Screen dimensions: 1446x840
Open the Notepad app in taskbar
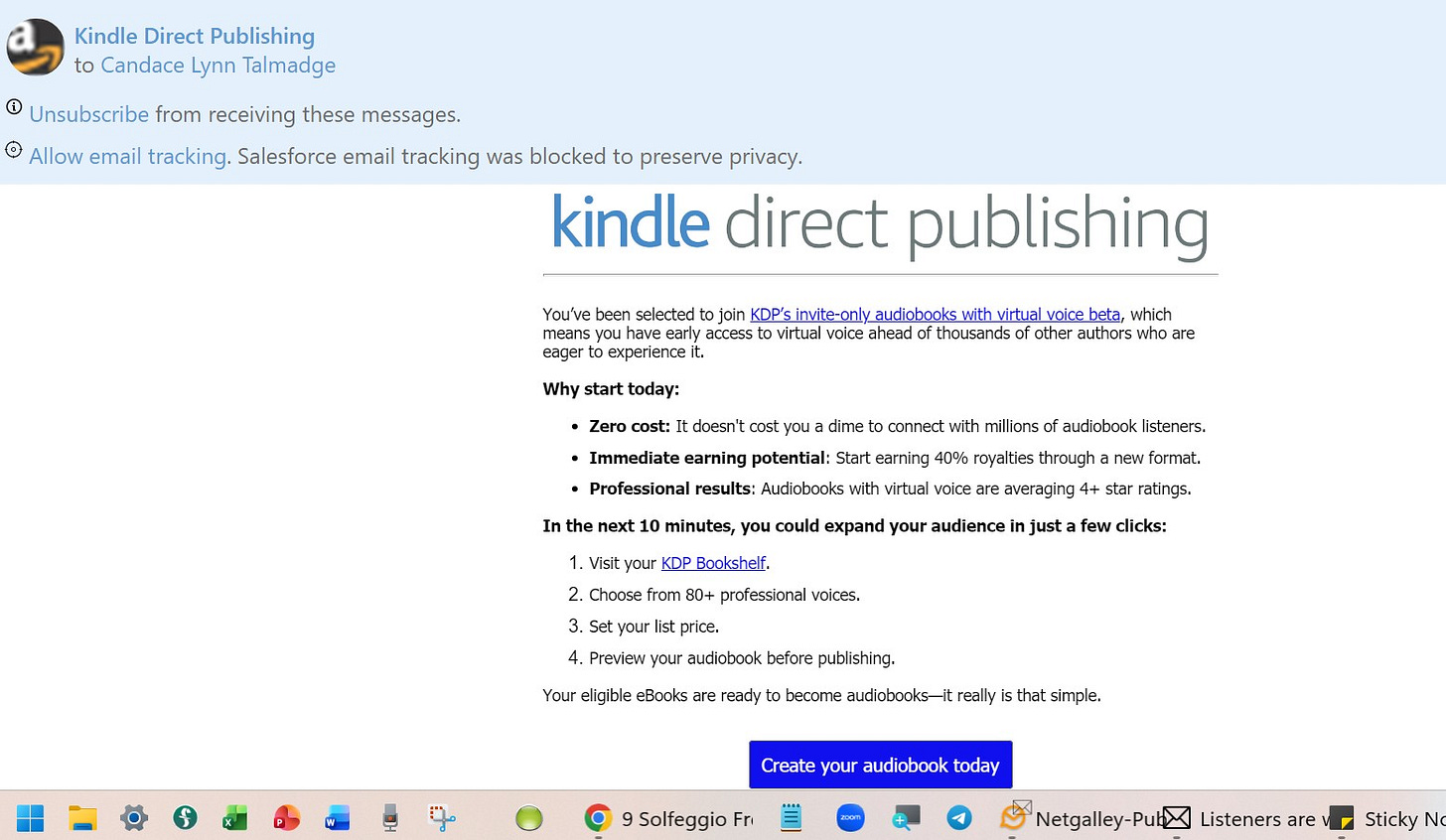coord(791,818)
